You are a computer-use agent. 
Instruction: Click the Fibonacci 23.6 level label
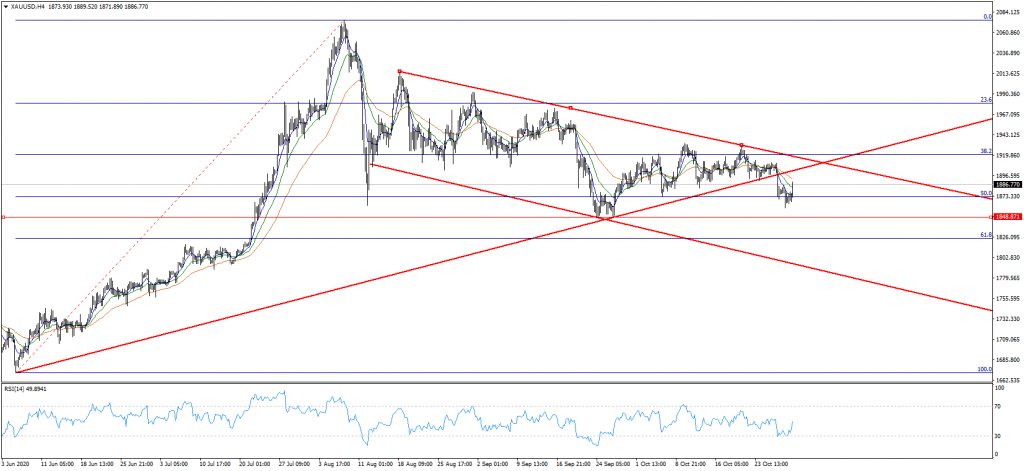(x=985, y=100)
